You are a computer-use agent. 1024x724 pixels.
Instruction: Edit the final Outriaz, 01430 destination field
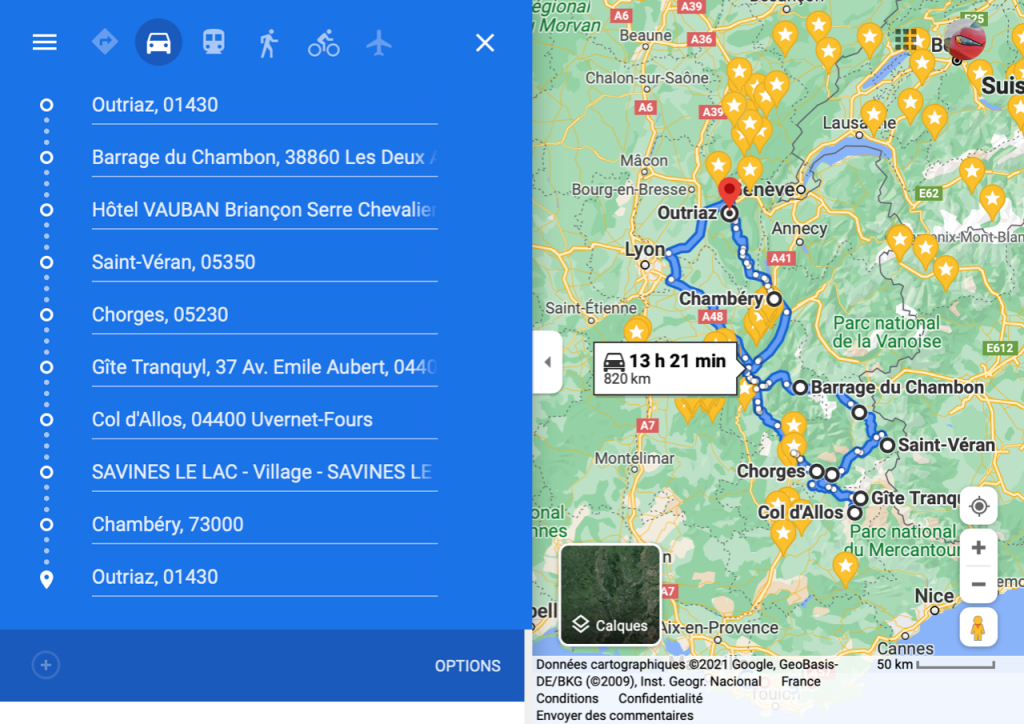(x=264, y=577)
